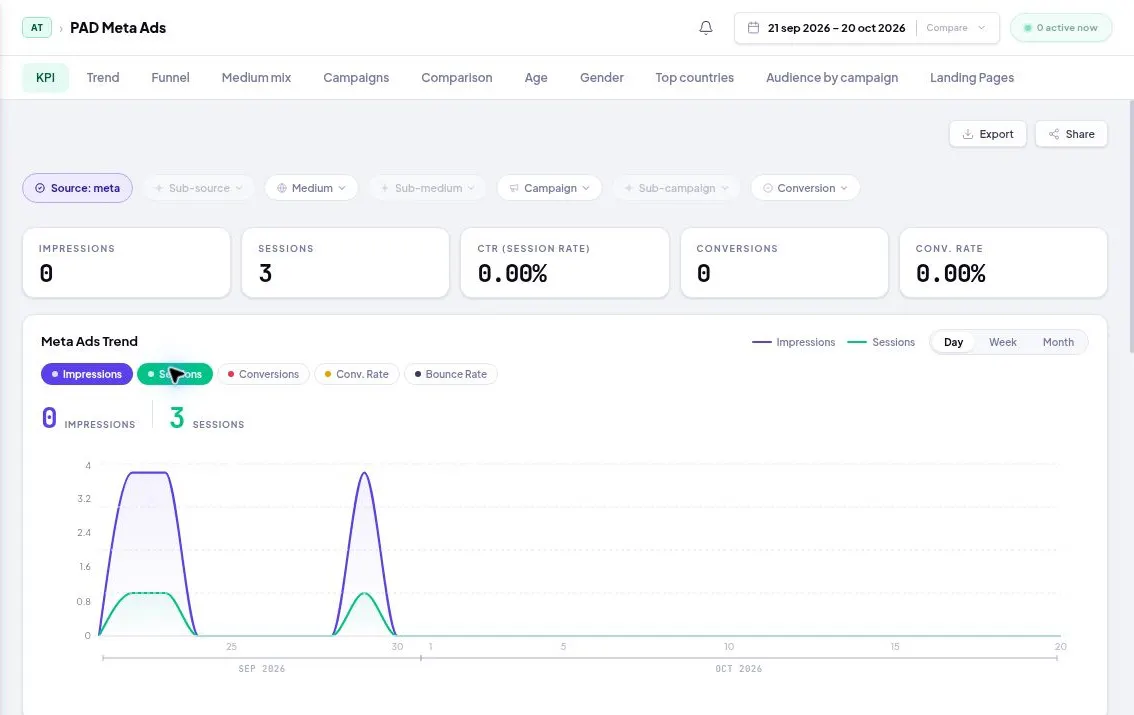Screen dimensions: 1134x715
Task: Expand the Sub-campaign filter dropdown
Action: point(676,188)
